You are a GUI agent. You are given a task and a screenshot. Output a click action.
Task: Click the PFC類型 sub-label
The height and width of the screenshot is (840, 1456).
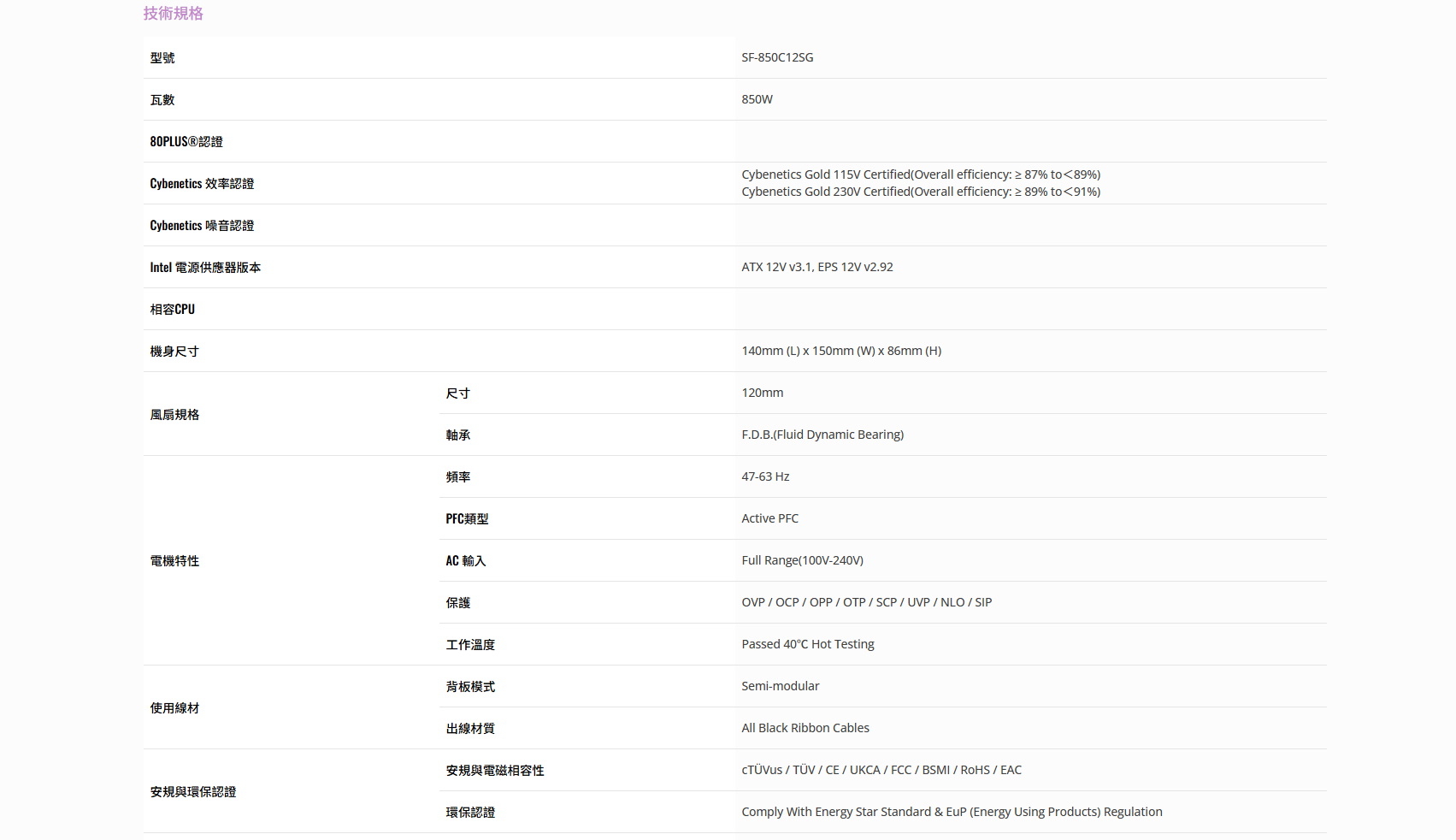coord(467,518)
